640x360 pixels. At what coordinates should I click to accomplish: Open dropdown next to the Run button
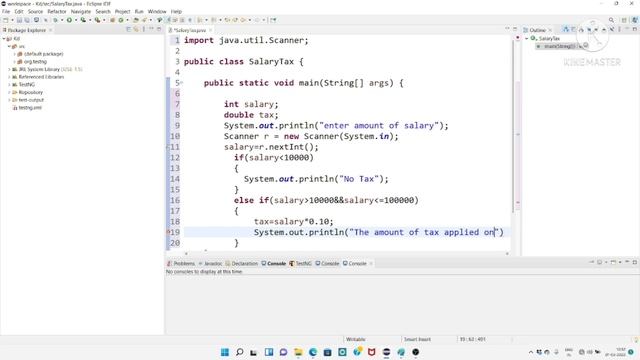76,20
